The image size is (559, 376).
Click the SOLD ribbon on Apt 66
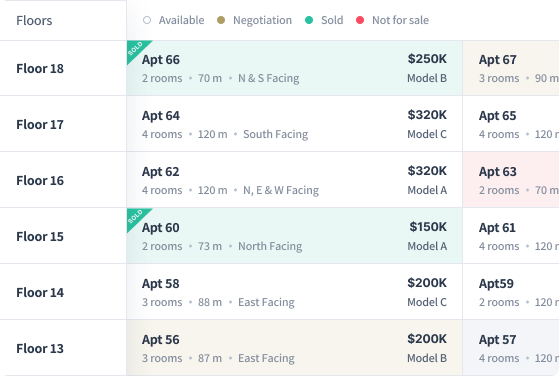[x=135, y=49]
